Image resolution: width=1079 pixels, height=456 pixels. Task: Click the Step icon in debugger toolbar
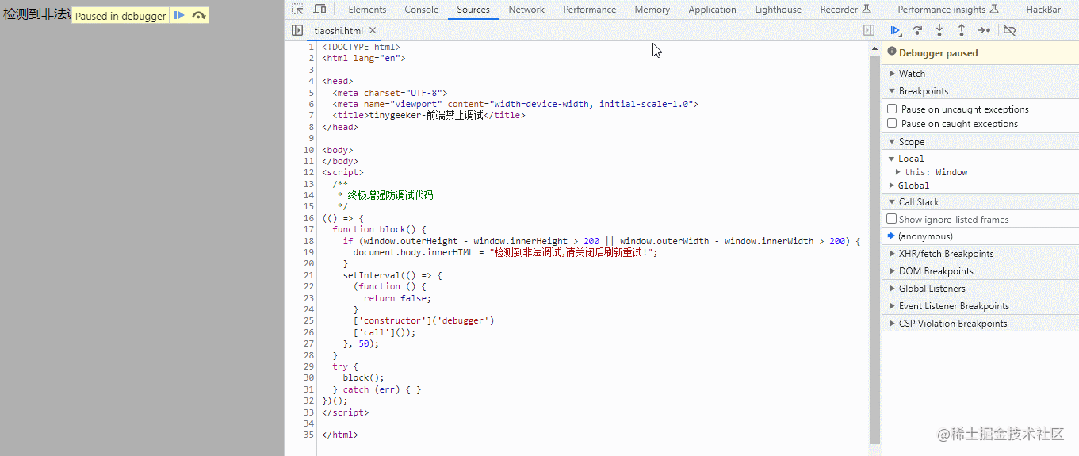pos(984,30)
